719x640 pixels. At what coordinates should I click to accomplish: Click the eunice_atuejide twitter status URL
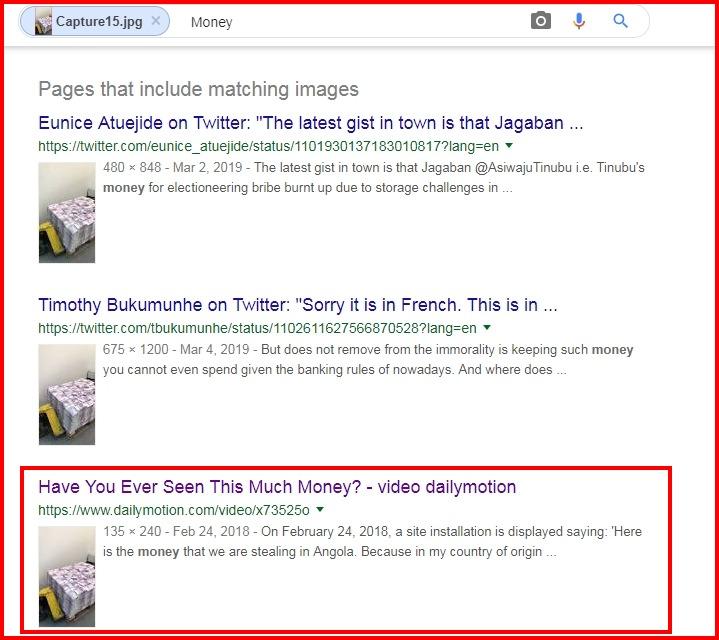[x=268, y=146]
